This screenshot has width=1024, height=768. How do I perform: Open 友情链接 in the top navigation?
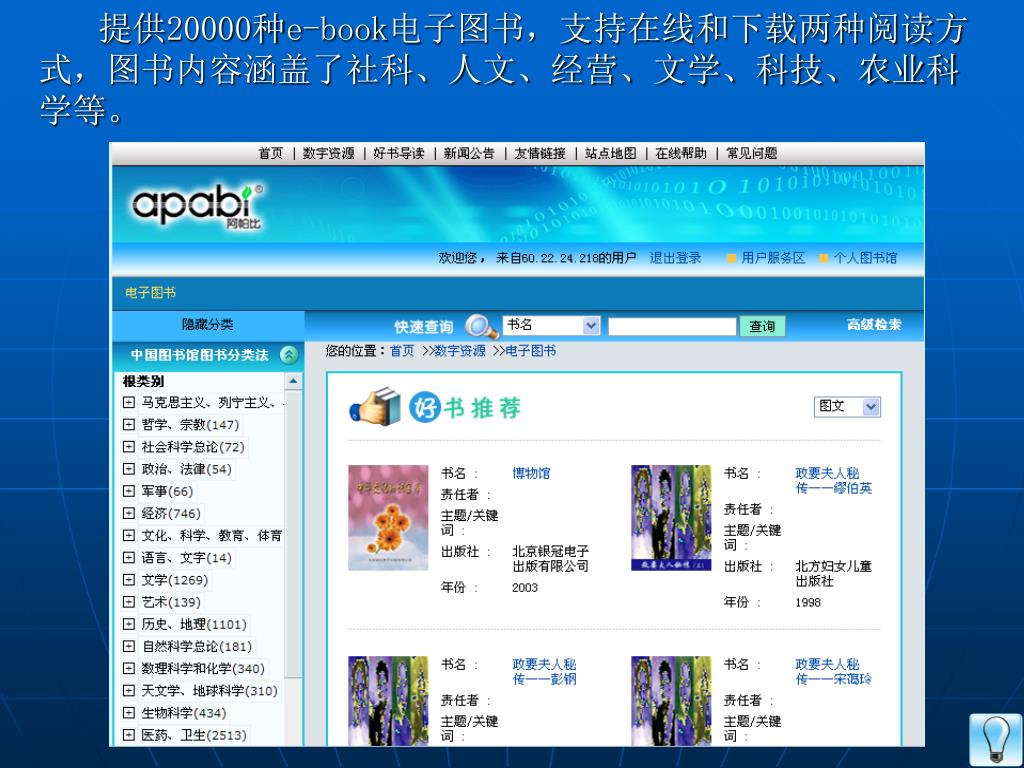coord(539,153)
